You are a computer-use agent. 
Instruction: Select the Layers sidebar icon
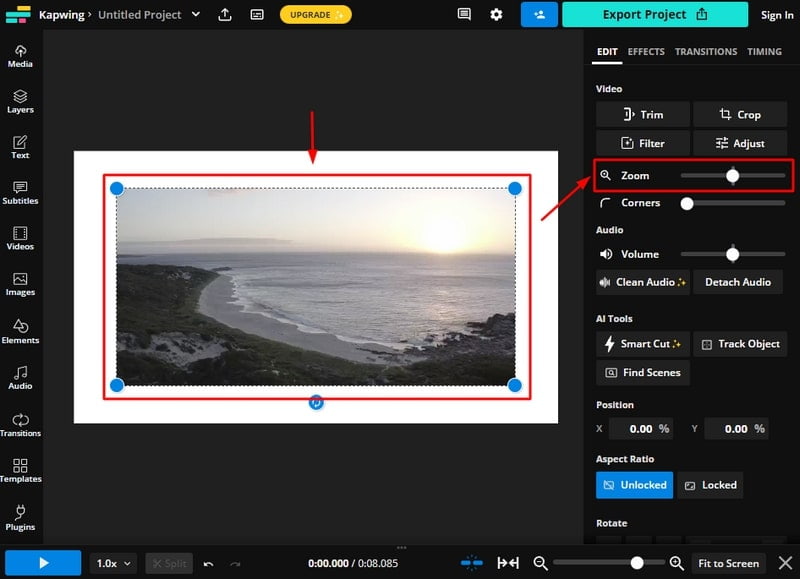pyautogui.click(x=20, y=100)
